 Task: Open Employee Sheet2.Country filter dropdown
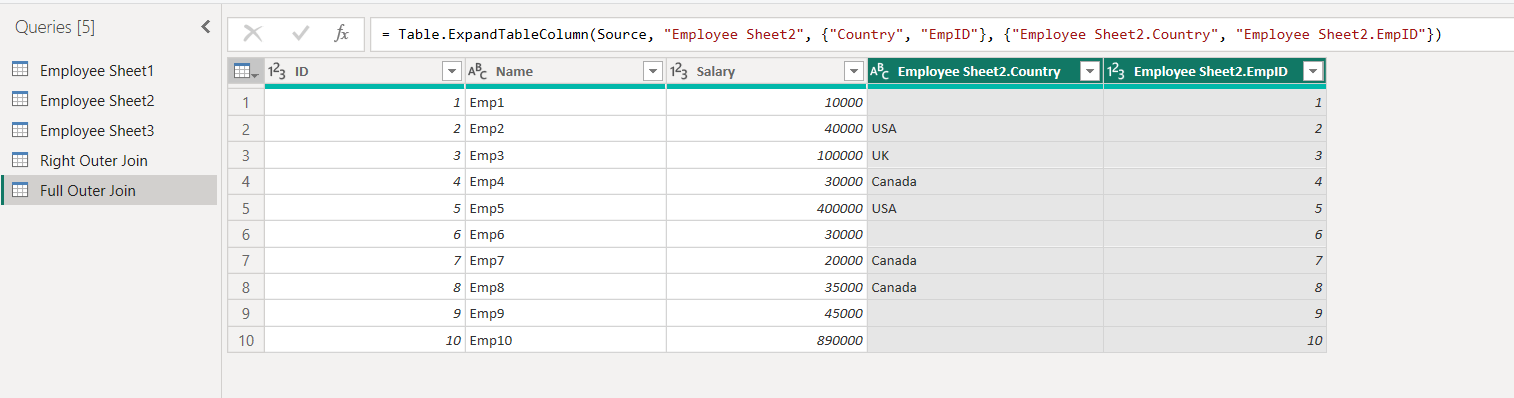coord(1088,71)
